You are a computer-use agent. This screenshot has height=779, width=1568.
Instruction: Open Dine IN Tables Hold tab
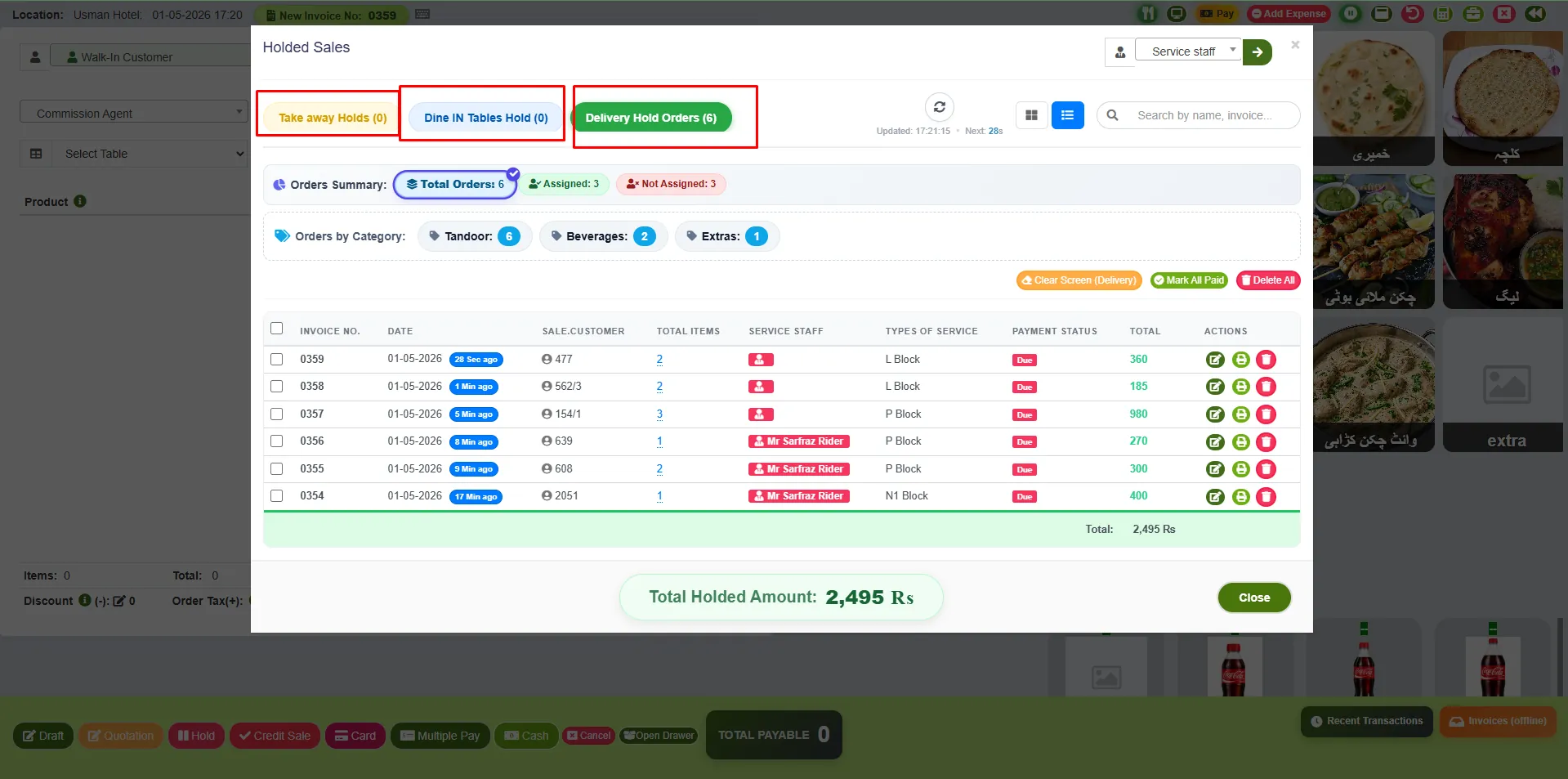pyautogui.click(x=486, y=118)
